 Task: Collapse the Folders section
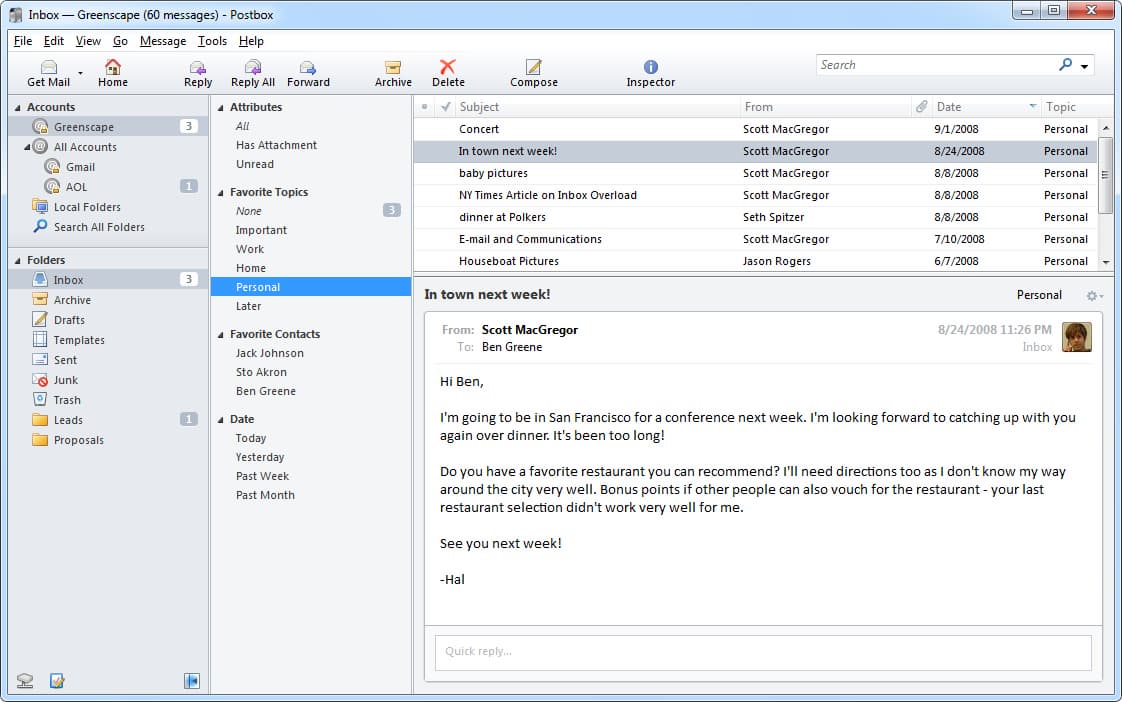18,260
